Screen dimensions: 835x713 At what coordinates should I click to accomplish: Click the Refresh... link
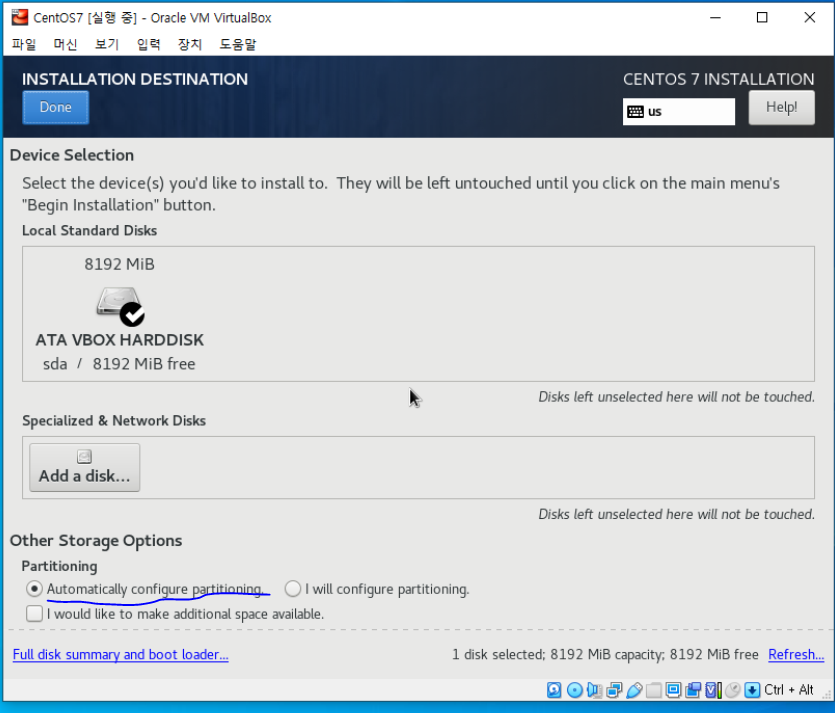(x=796, y=654)
